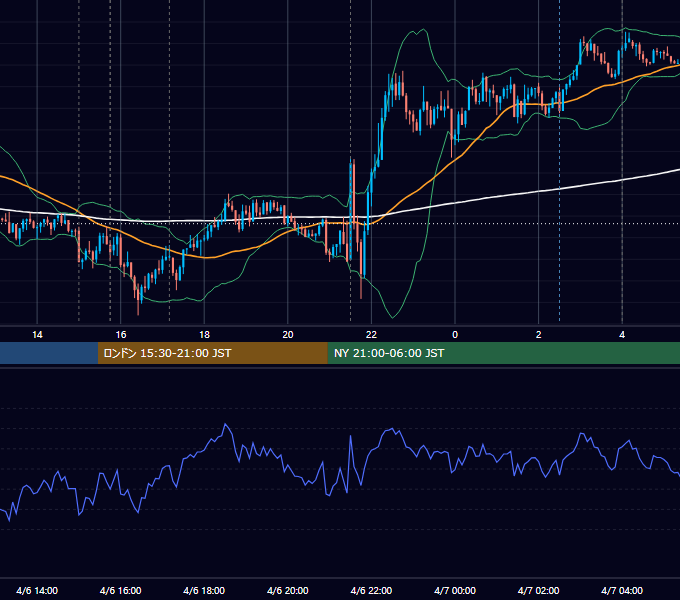Click the 4/6 22:00 date label
This screenshot has height=600, width=680.
point(371,590)
